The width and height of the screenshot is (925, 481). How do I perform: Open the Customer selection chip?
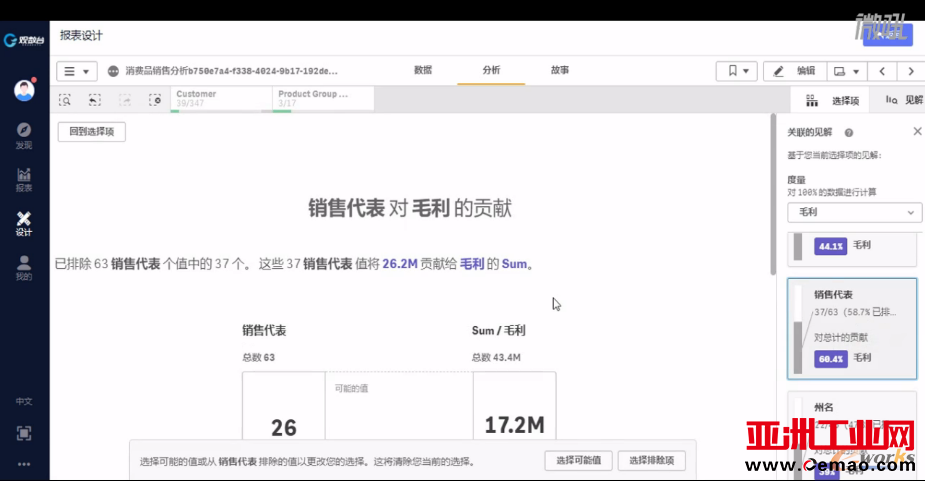[221, 99]
